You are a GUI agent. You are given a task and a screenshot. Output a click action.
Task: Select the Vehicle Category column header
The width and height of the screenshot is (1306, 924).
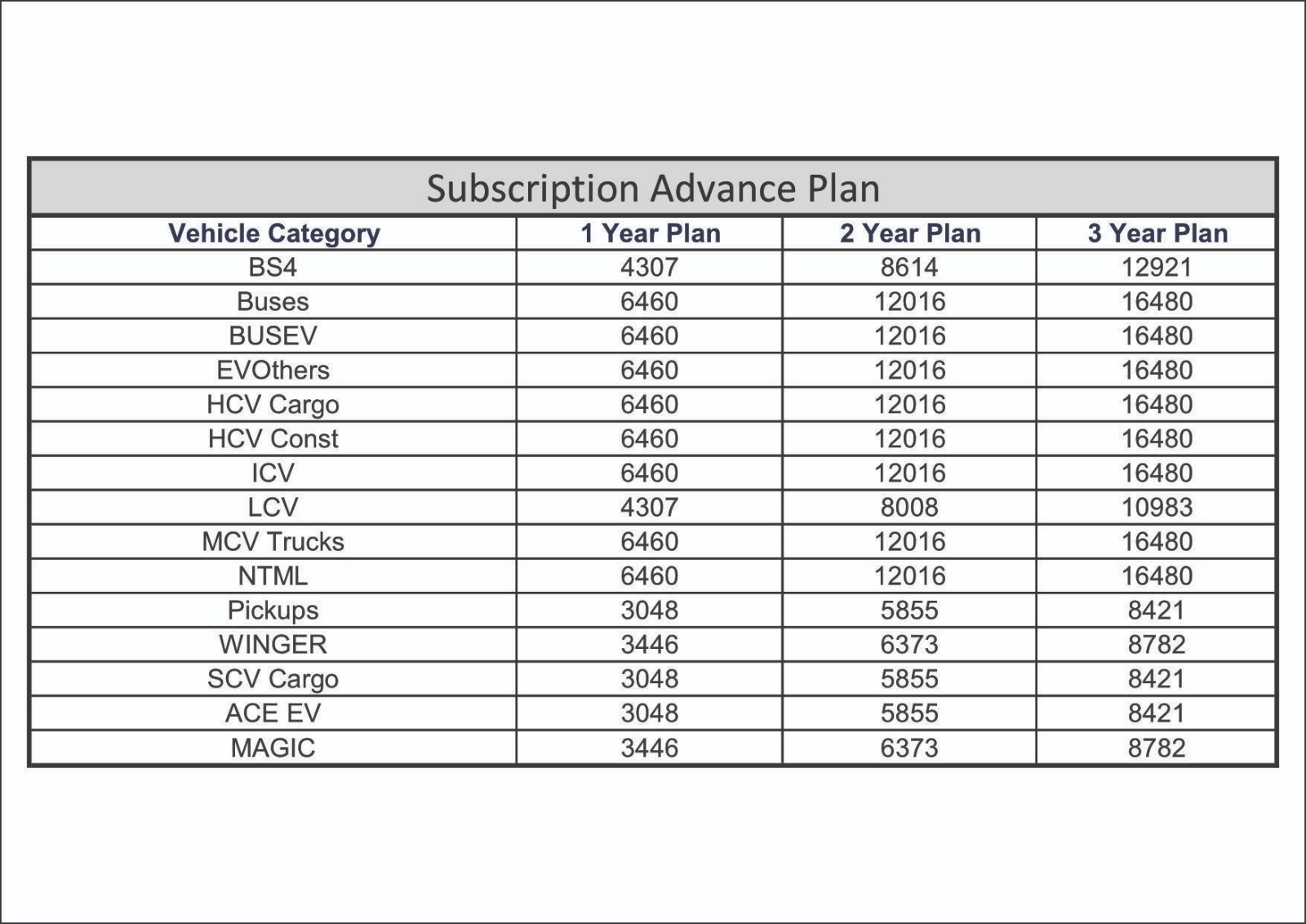click(x=273, y=233)
